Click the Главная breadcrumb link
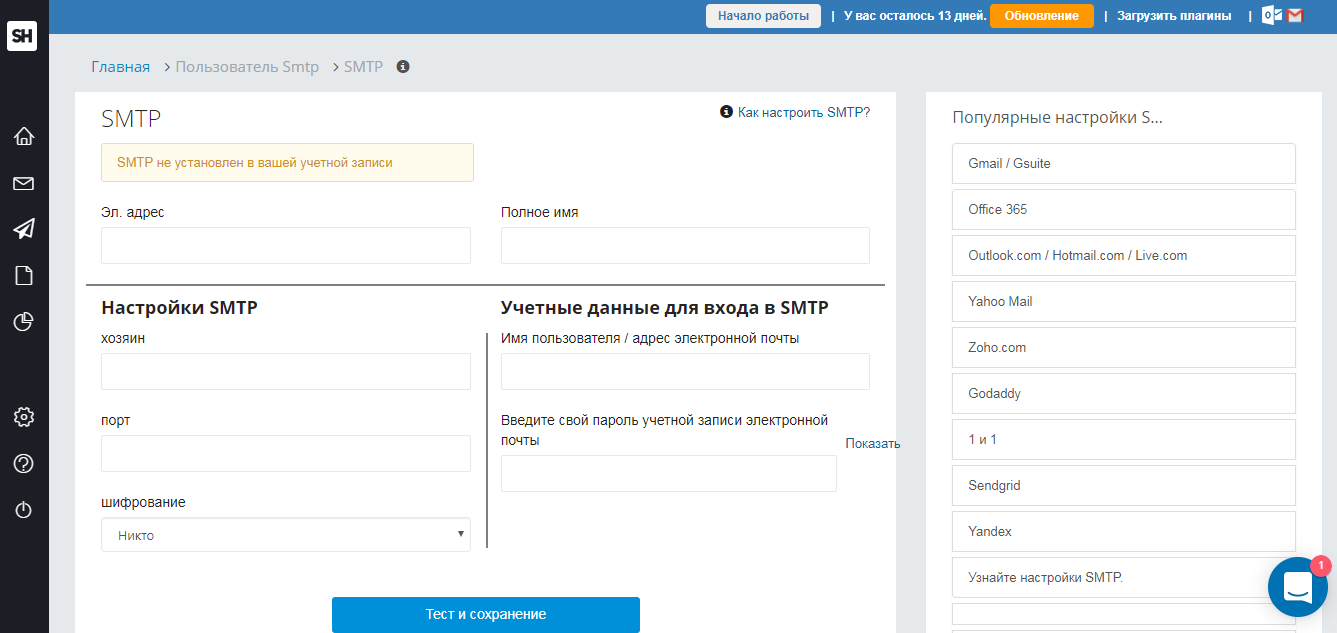Screen dimensions: 1337x633 120,67
